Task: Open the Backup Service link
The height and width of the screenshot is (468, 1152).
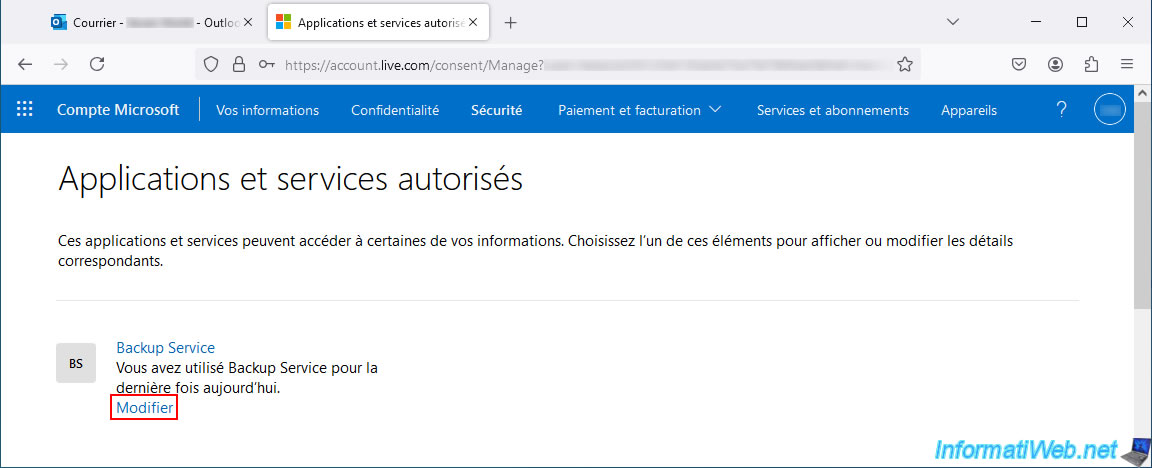Action: coord(165,348)
